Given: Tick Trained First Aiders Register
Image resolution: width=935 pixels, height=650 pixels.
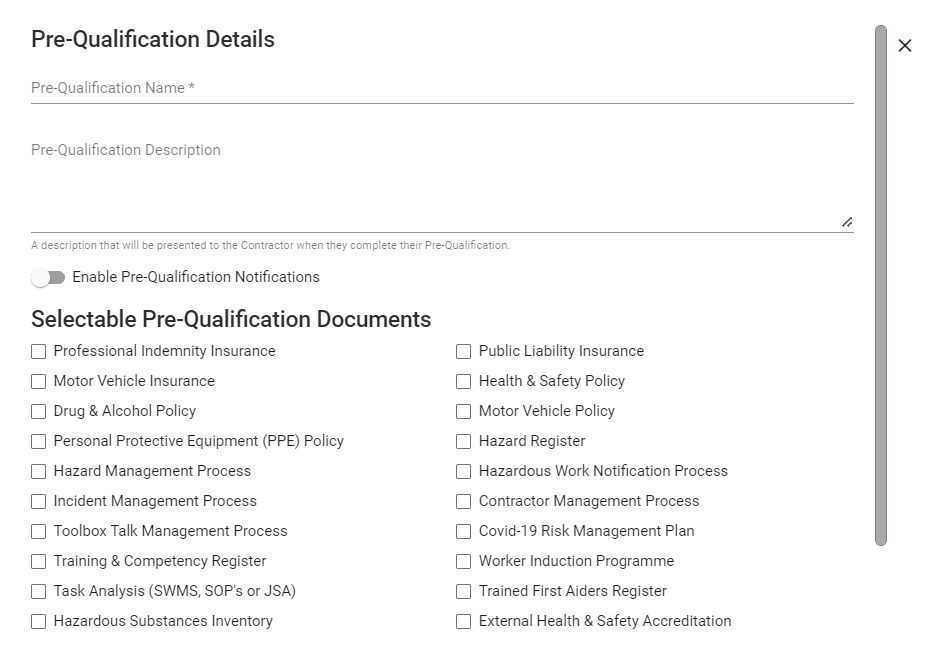Looking at the screenshot, I should point(463,592).
